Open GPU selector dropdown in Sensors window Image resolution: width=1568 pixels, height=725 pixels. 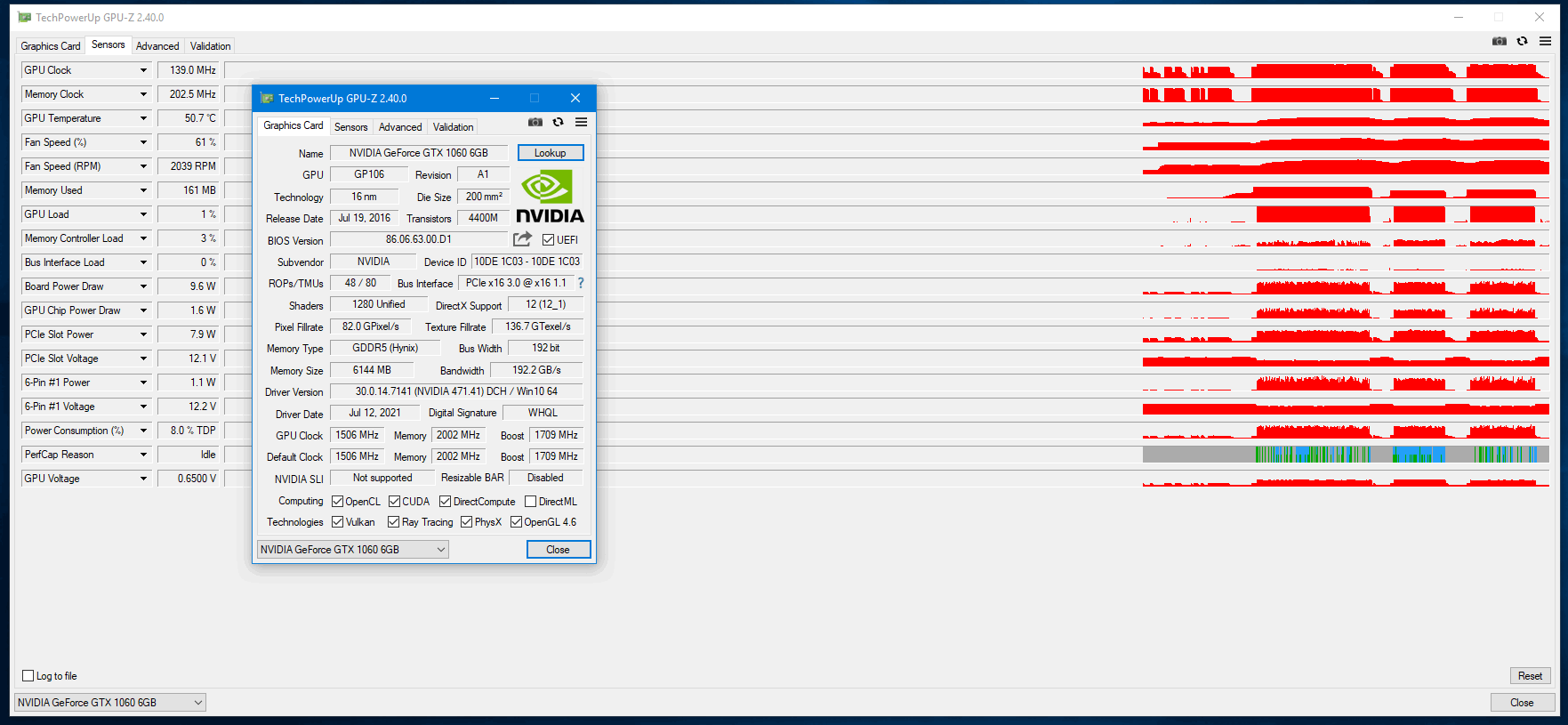tap(110, 703)
